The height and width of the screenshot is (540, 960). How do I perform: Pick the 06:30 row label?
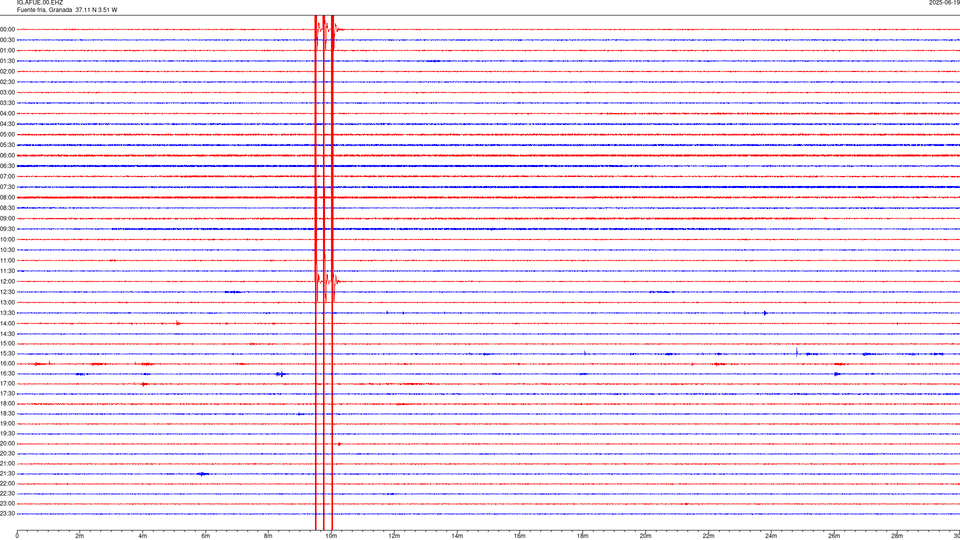click(x=7, y=166)
